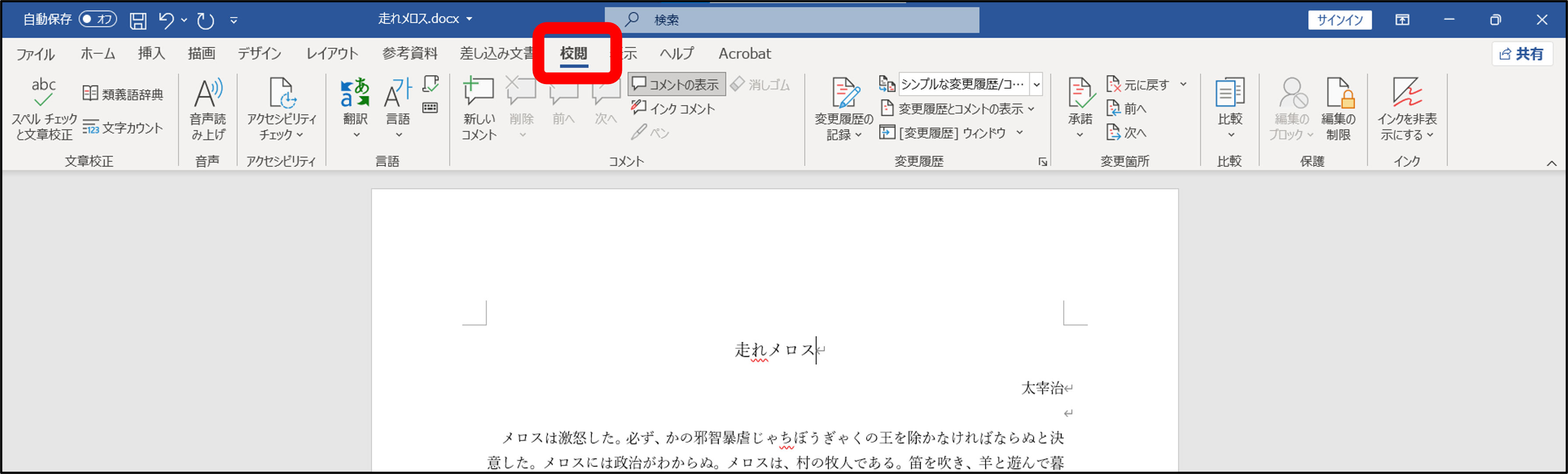Undo the last action
The width and height of the screenshot is (1568, 474).
pos(166,20)
